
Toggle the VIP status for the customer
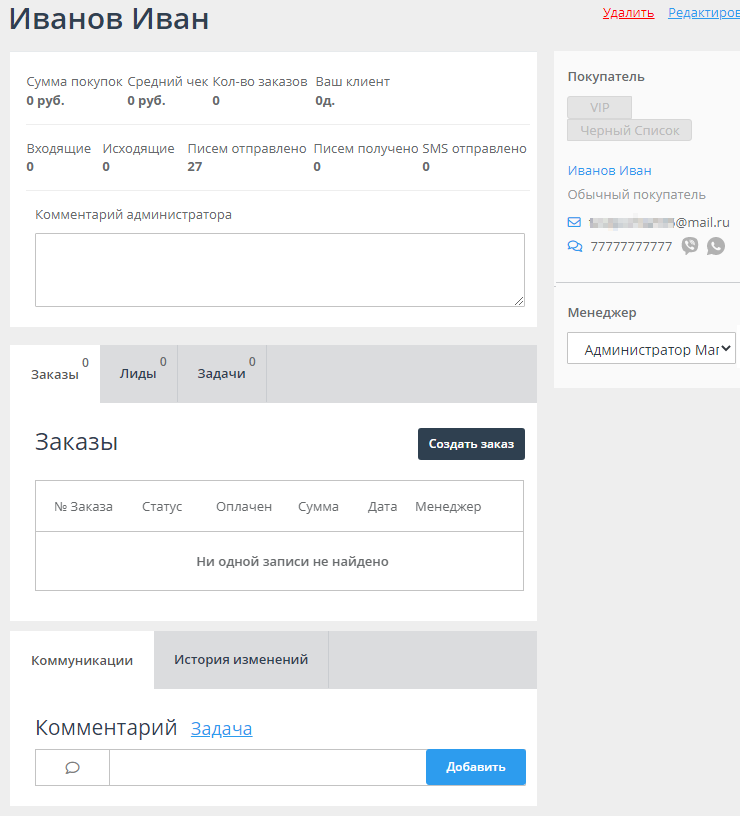598,108
